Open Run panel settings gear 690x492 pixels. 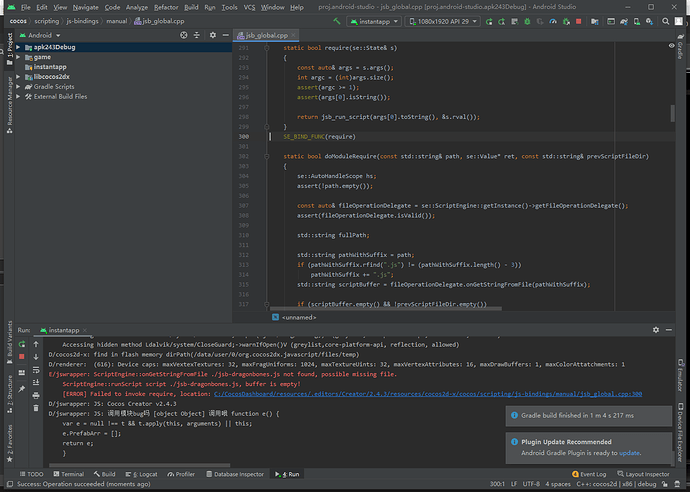tap(655, 329)
